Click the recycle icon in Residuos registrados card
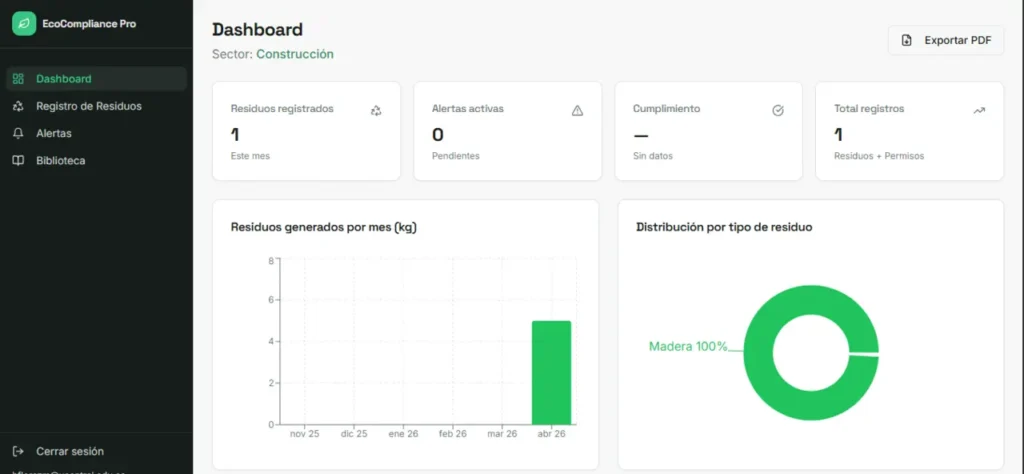This screenshot has width=1024, height=474. [376, 111]
